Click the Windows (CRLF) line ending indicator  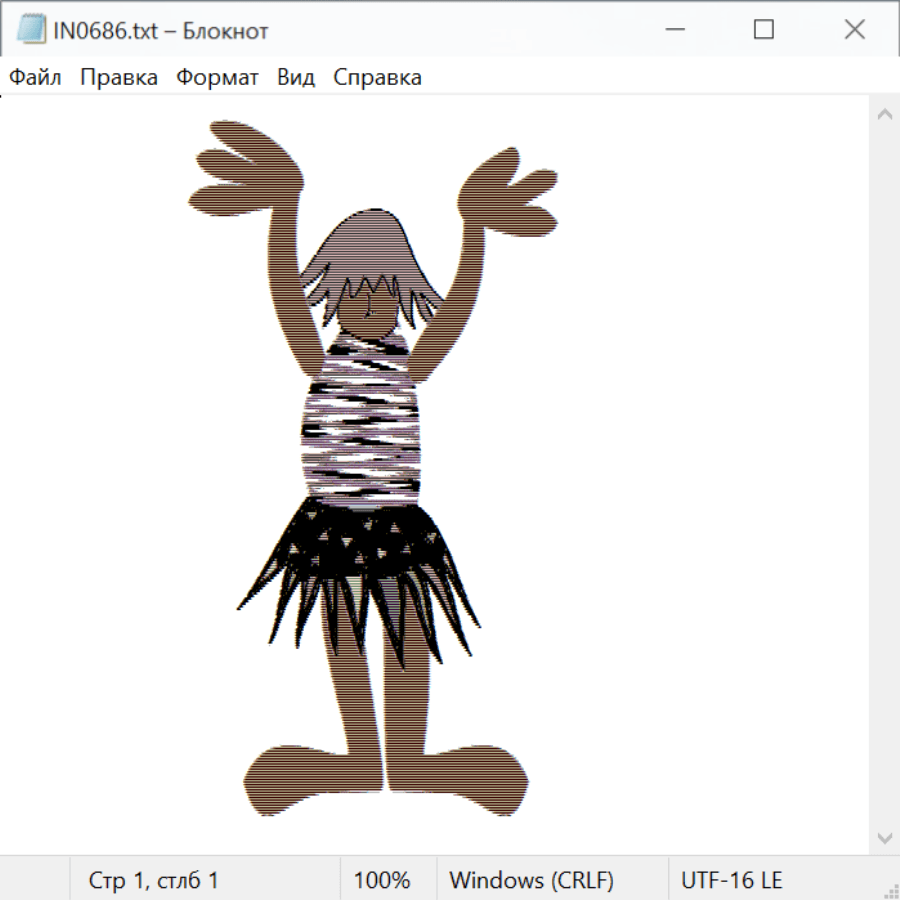(x=531, y=880)
